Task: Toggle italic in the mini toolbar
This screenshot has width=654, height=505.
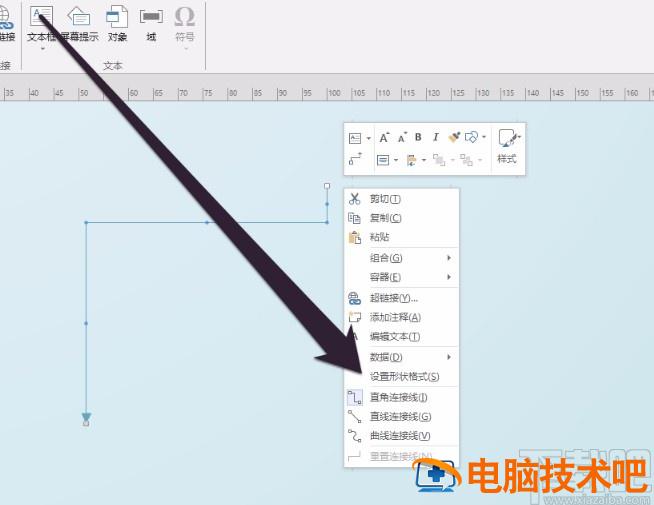Action: click(436, 137)
